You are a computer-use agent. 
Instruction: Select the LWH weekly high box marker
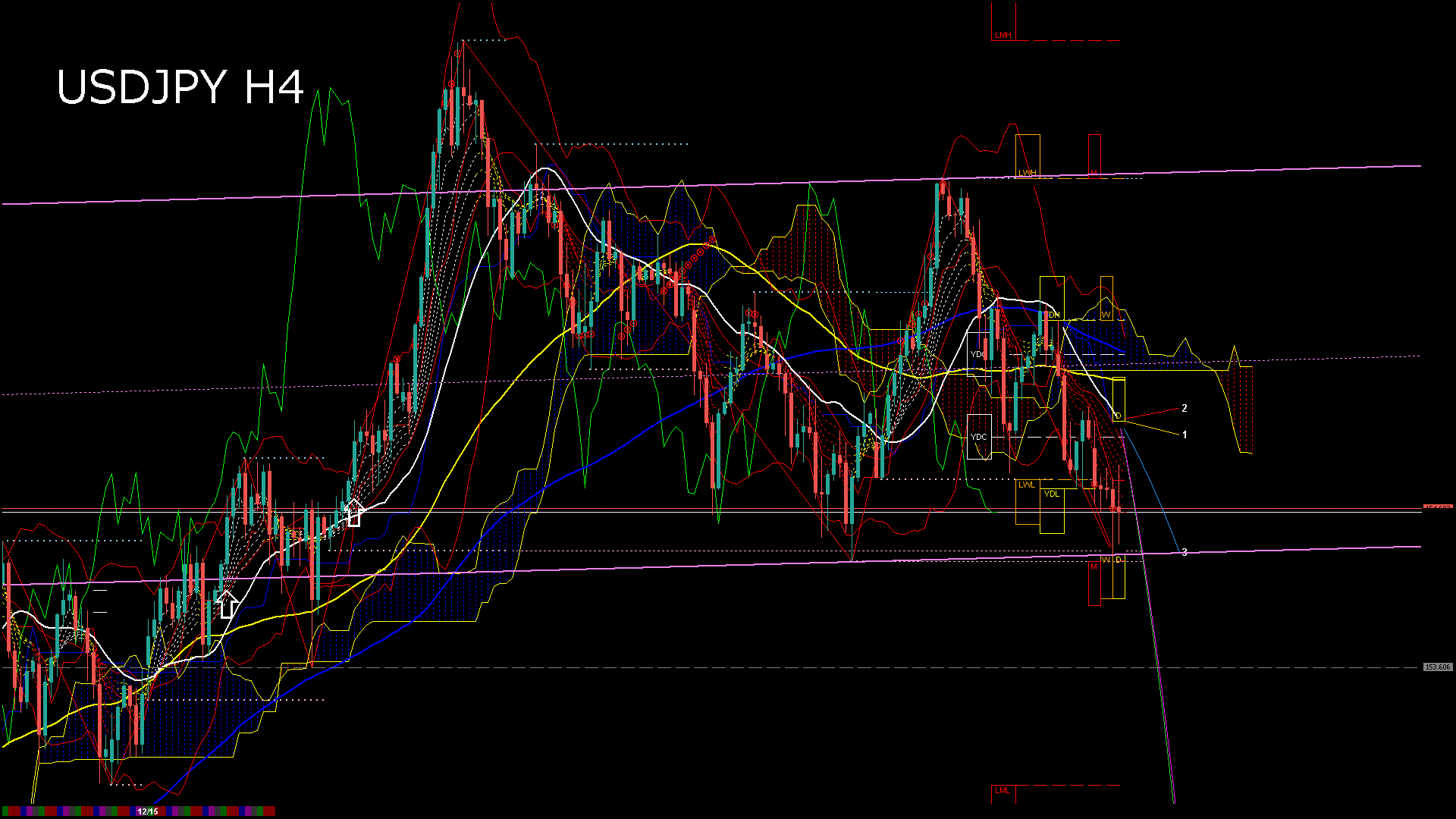[1027, 174]
